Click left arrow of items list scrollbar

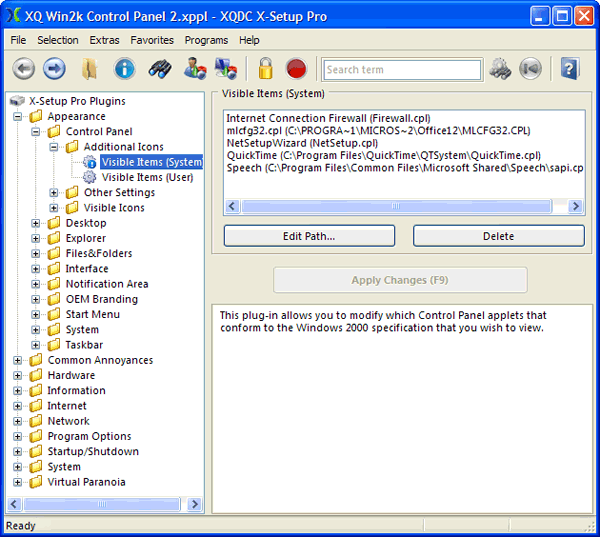tap(232, 206)
